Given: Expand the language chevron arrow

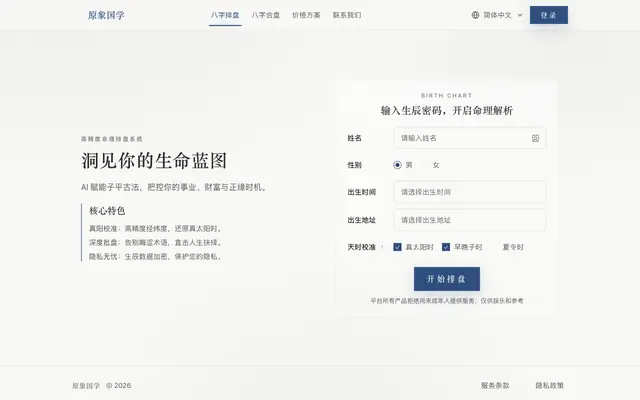Looking at the screenshot, I should pyautogui.click(x=520, y=15).
